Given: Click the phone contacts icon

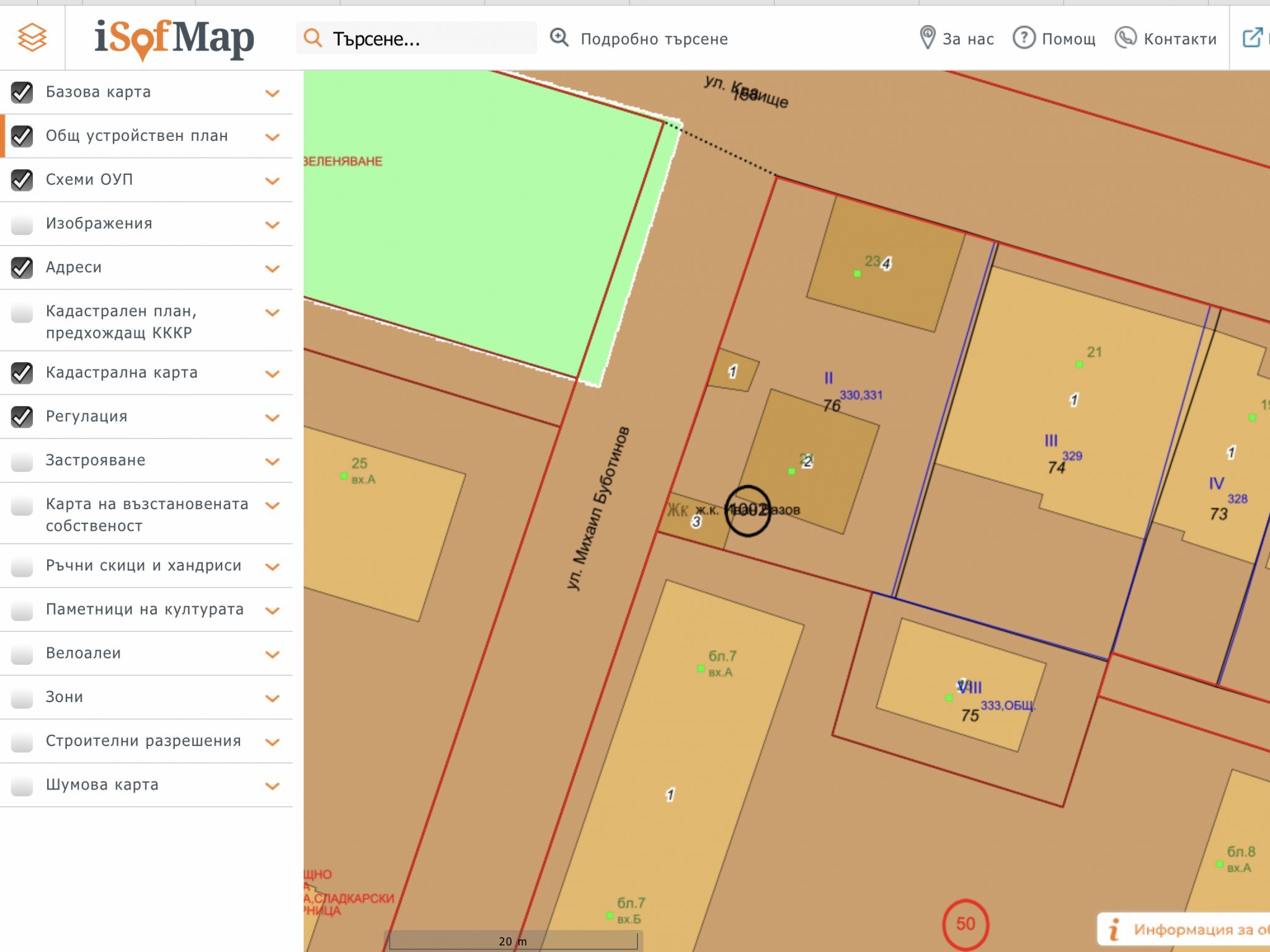Looking at the screenshot, I should pos(1126,38).
